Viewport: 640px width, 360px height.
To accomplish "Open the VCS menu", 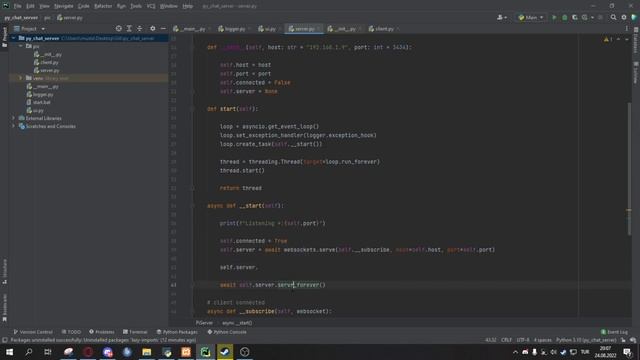I will tap(151, 6).
